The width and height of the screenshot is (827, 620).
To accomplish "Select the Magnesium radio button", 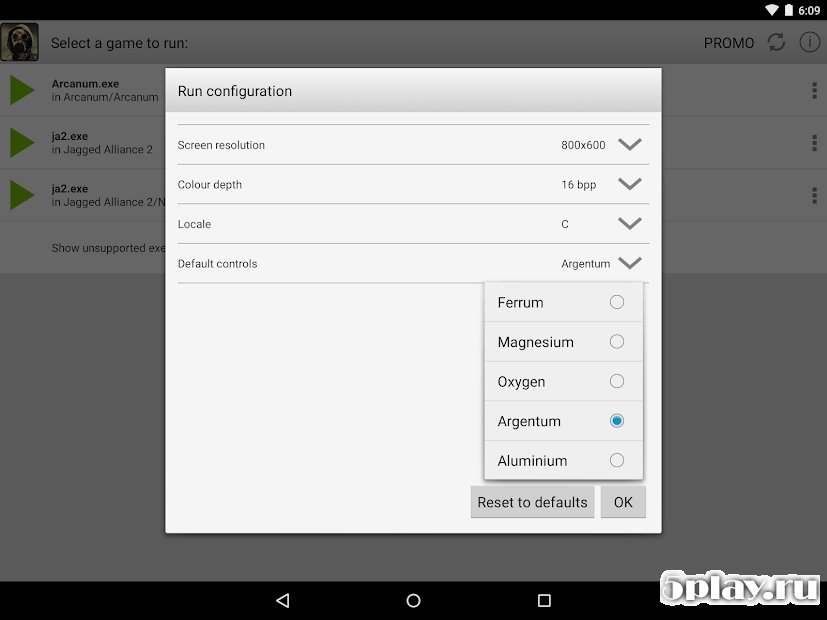I will 616,342.
